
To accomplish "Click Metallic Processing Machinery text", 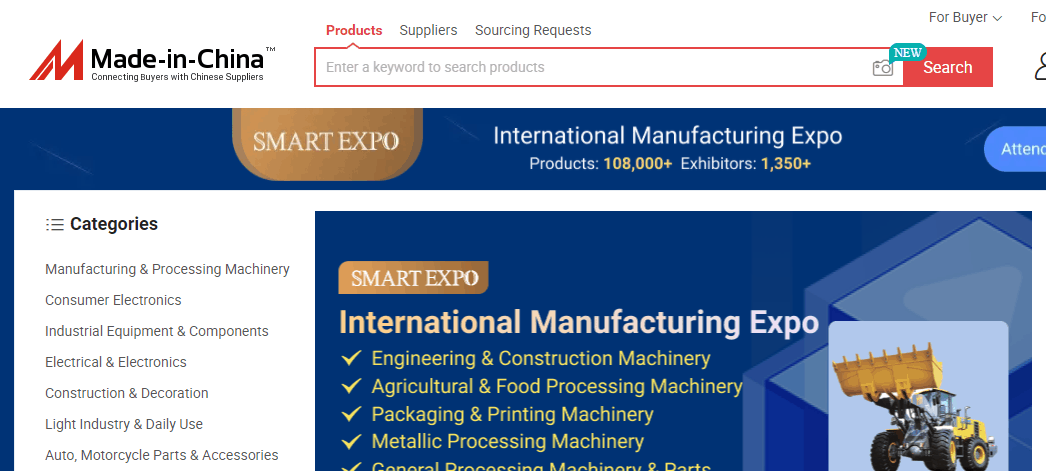I will point(508,442).
